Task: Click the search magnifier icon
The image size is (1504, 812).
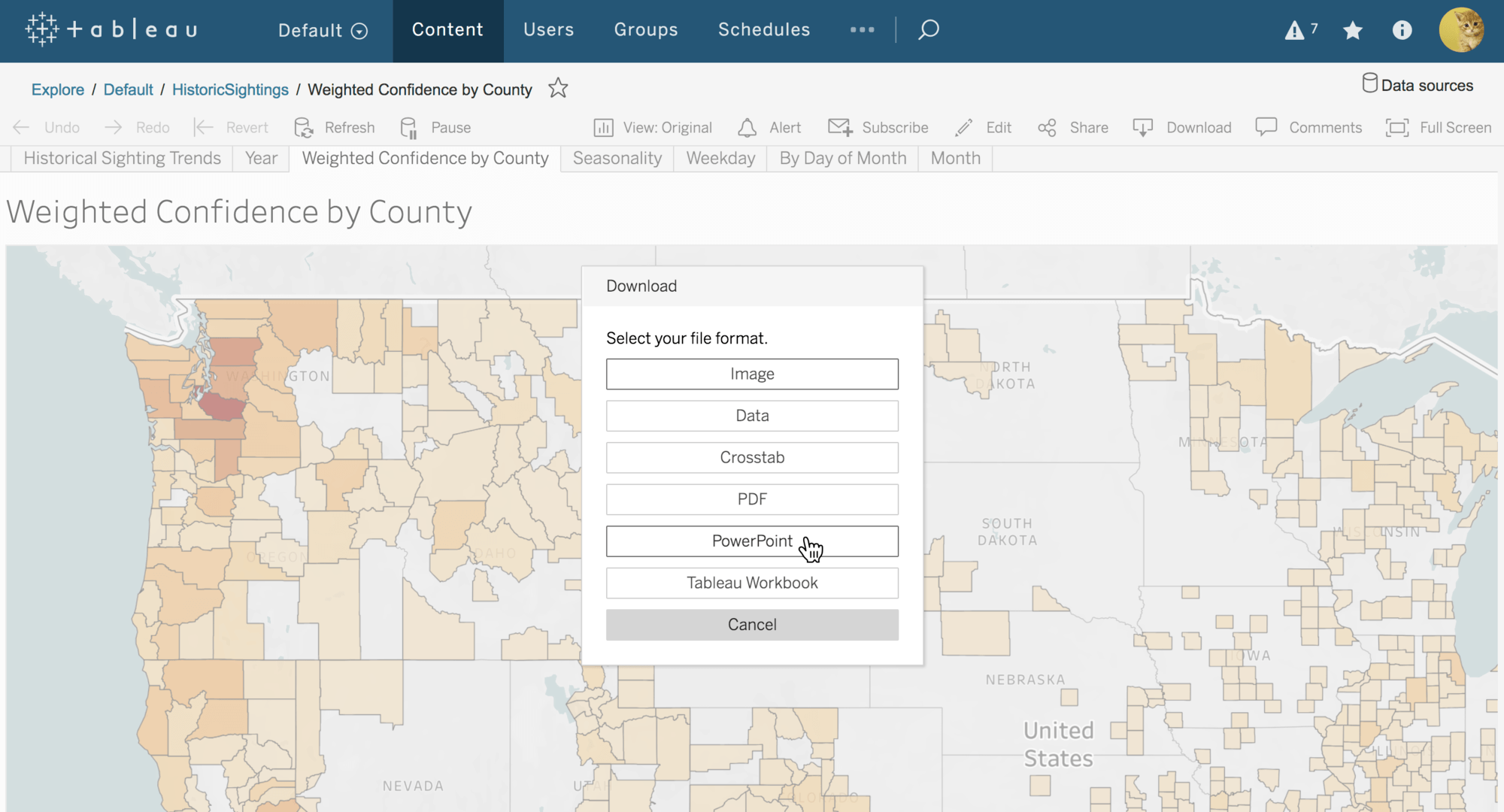Action: point(928,29)
